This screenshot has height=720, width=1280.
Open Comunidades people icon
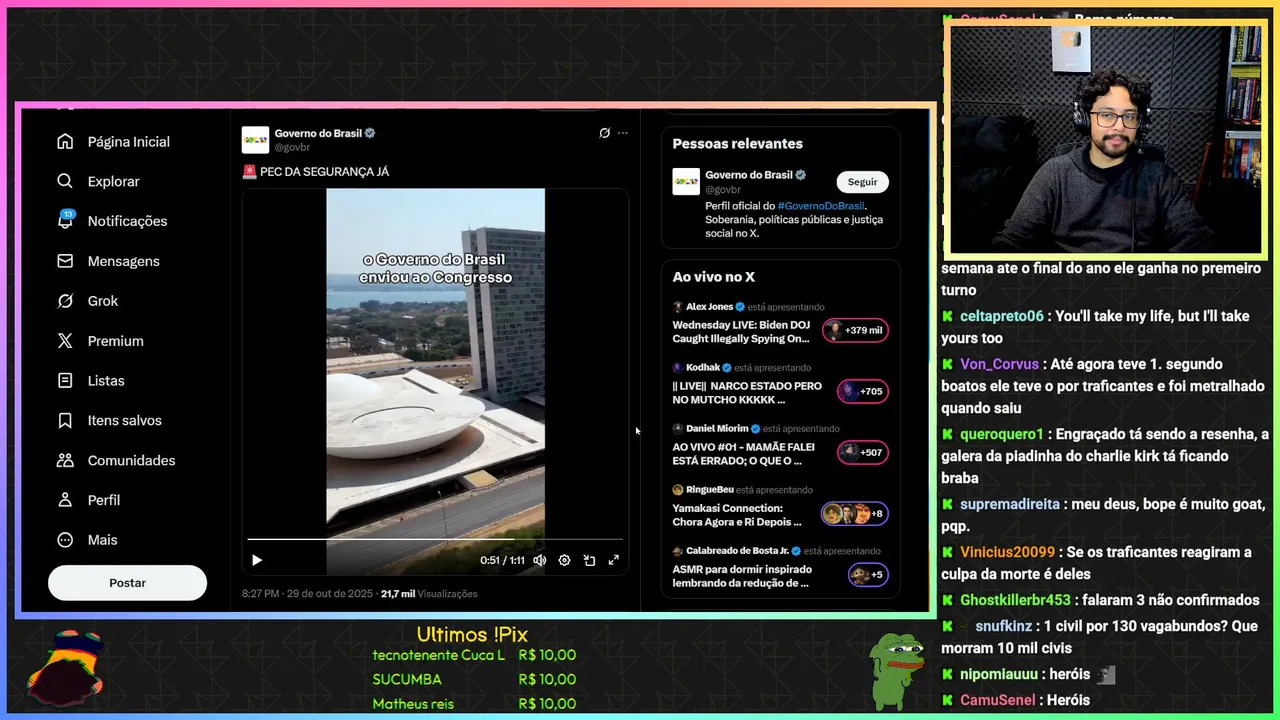pyautogui.click(x=65, y=460)
